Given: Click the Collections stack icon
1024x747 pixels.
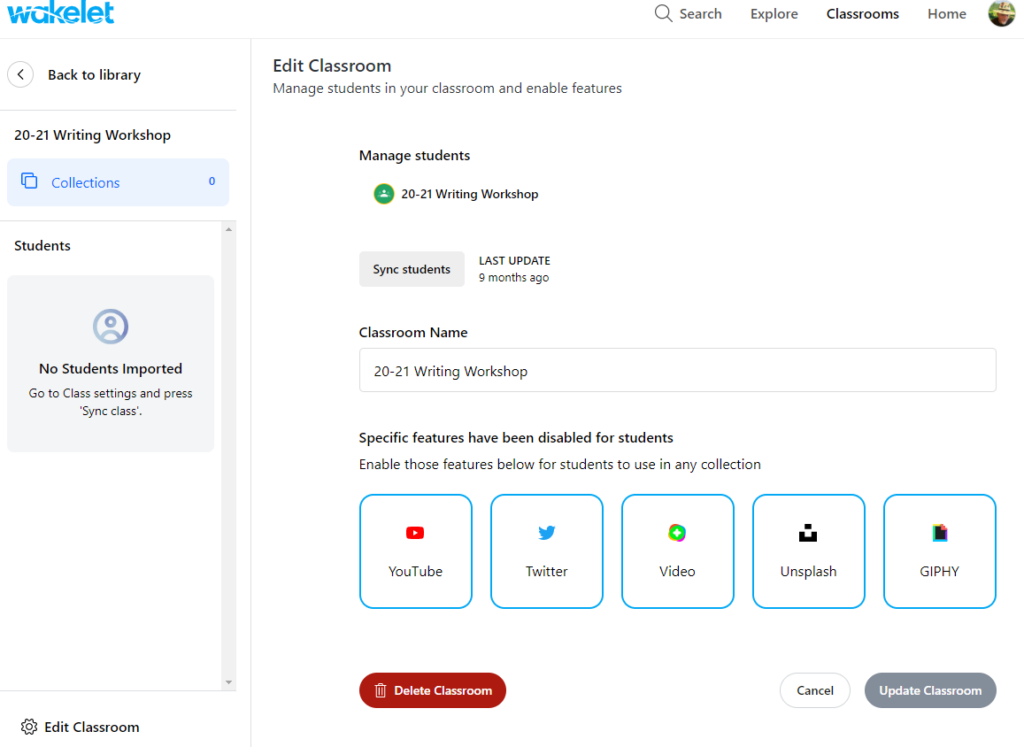Looking at the screenshot, I should [29, 181].
